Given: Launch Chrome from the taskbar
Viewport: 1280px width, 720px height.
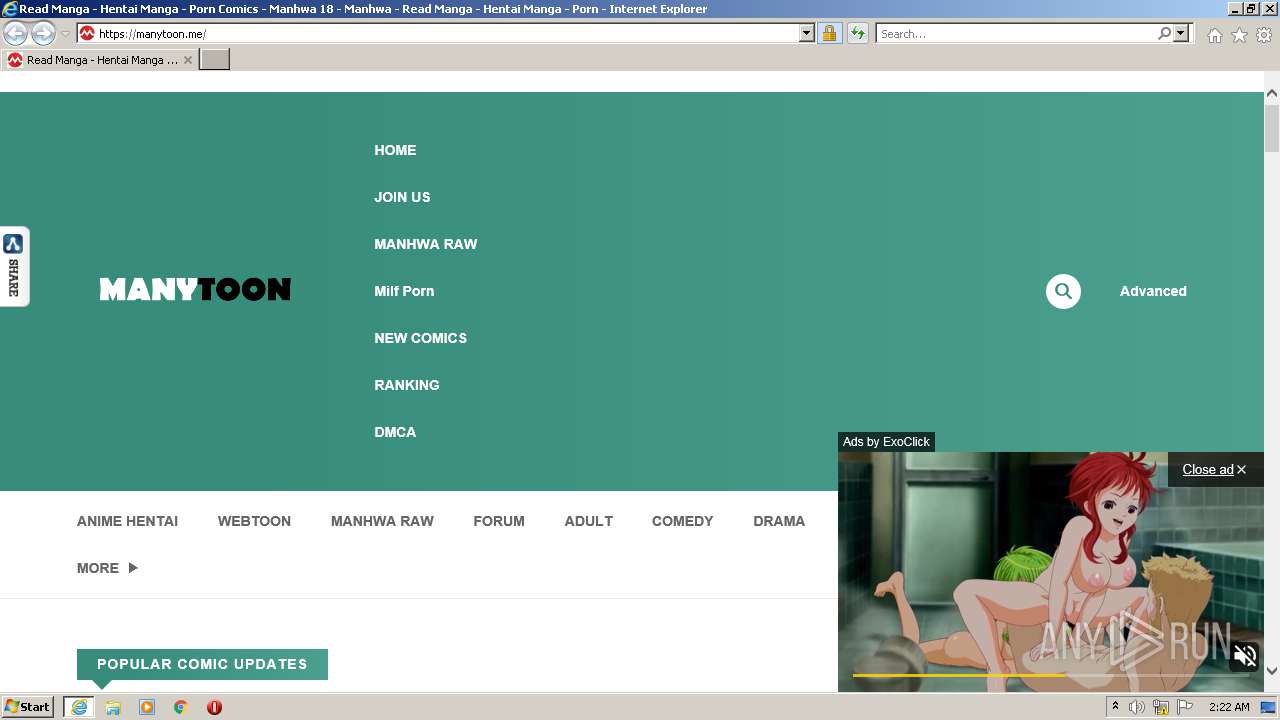Looking at the screenshot, I should point(181,707).
